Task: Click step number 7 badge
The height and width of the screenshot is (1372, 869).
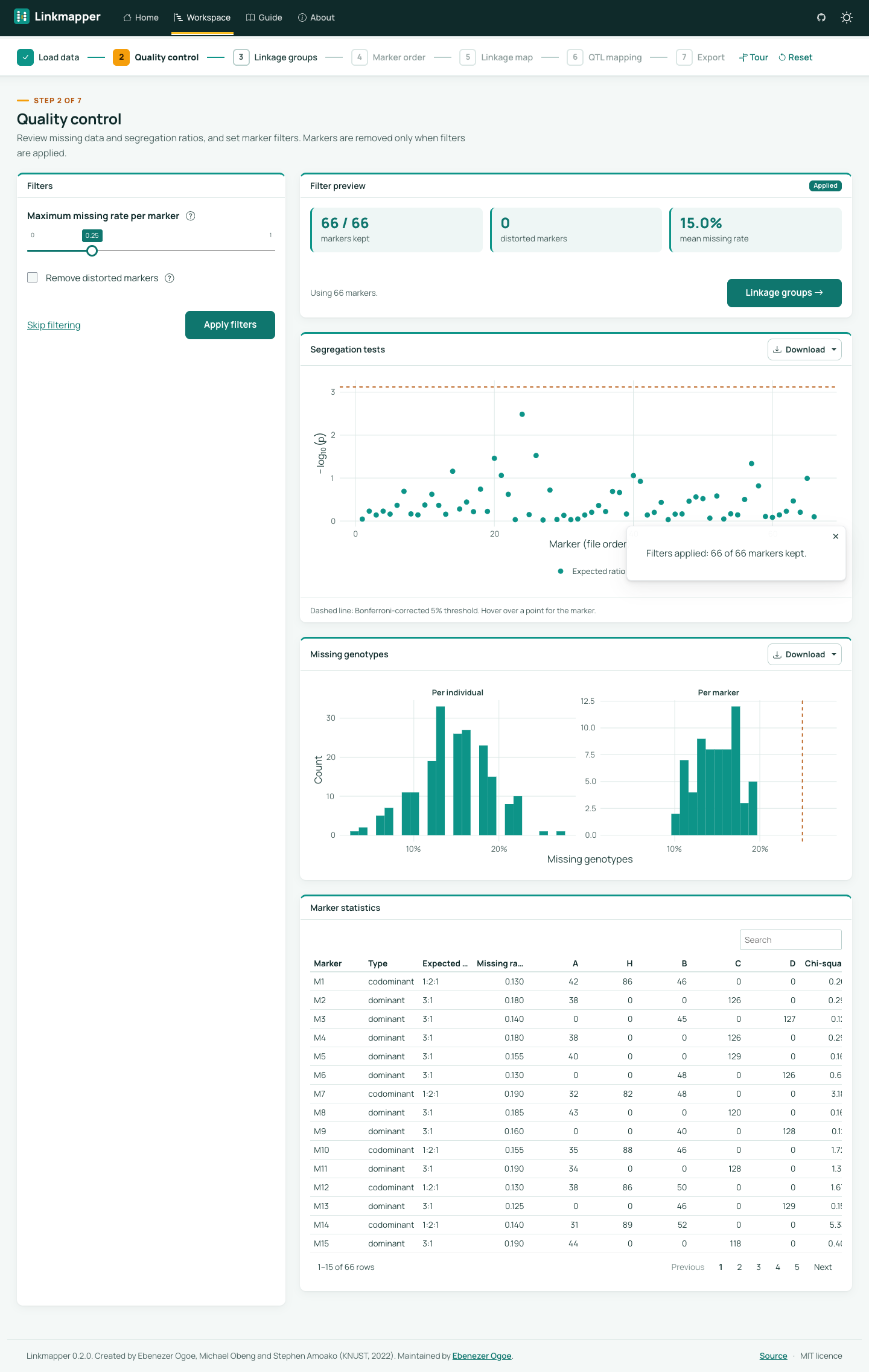Action: (x=684, y=57)
